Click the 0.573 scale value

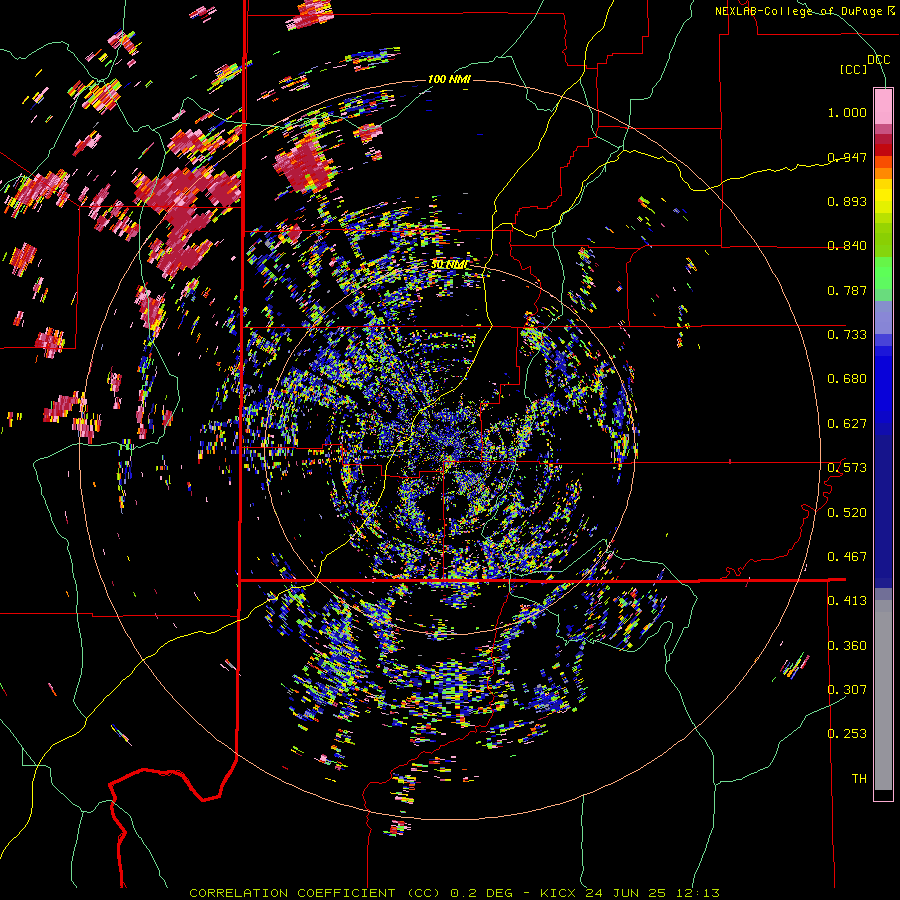pyautogui.click(x=847, y=468)
